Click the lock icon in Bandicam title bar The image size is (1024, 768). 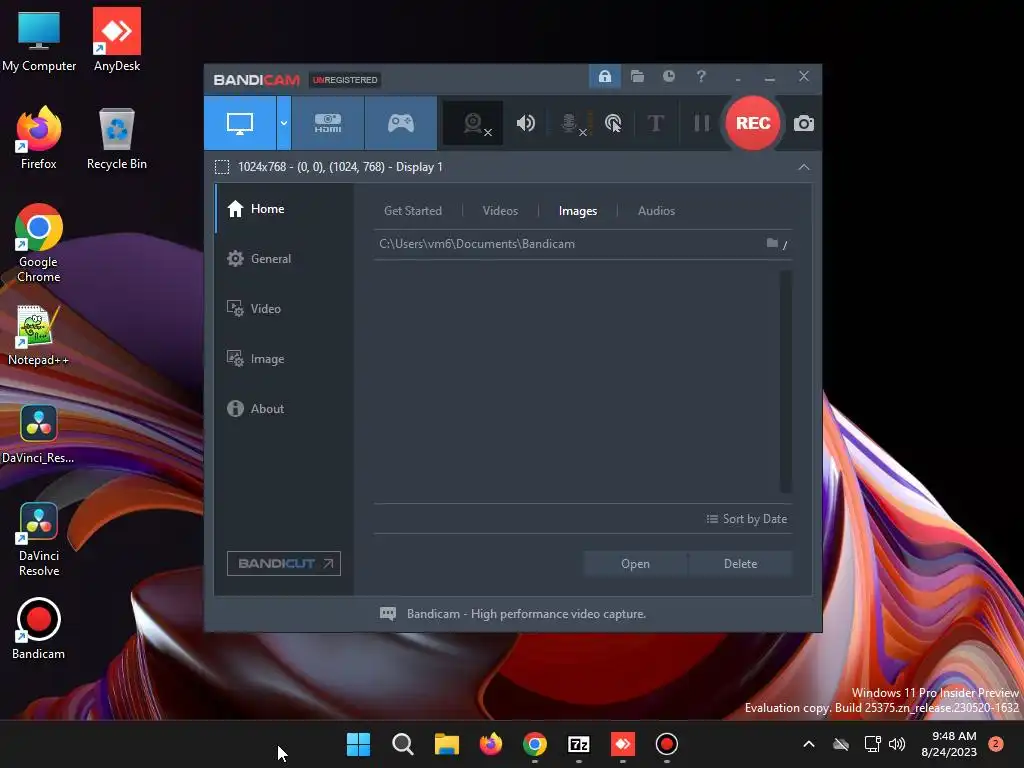click(x=605, y=76)
